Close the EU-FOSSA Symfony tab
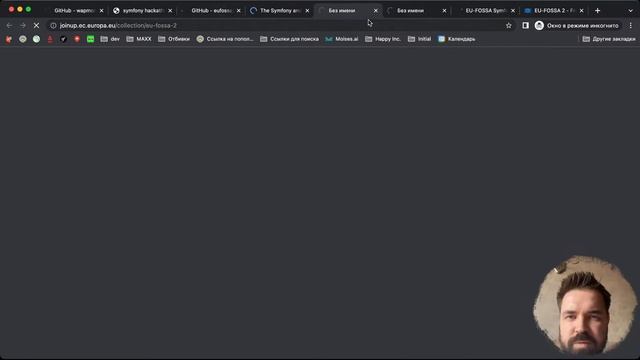Screen dimensions: 640x360 point(513,11)
